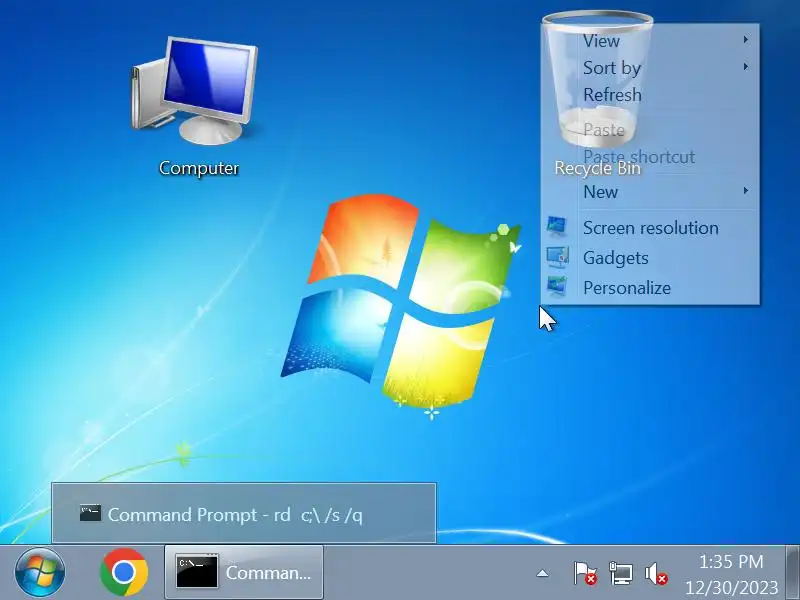Screen dimensions: 800x600
Task: Open the Windows Start orb
Action: point(40,572)
